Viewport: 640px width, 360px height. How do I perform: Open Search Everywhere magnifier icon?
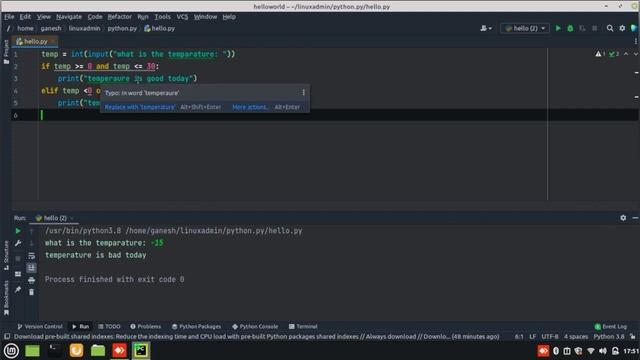pos(610,28)
